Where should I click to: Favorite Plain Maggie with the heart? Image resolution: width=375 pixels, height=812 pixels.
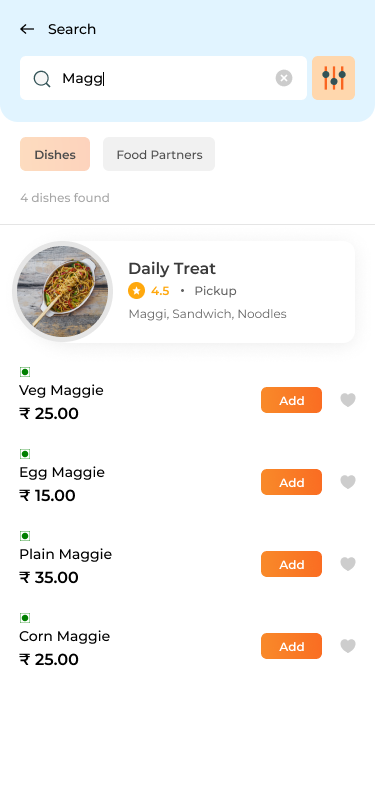pyautogui.click(x=348, y=563)
